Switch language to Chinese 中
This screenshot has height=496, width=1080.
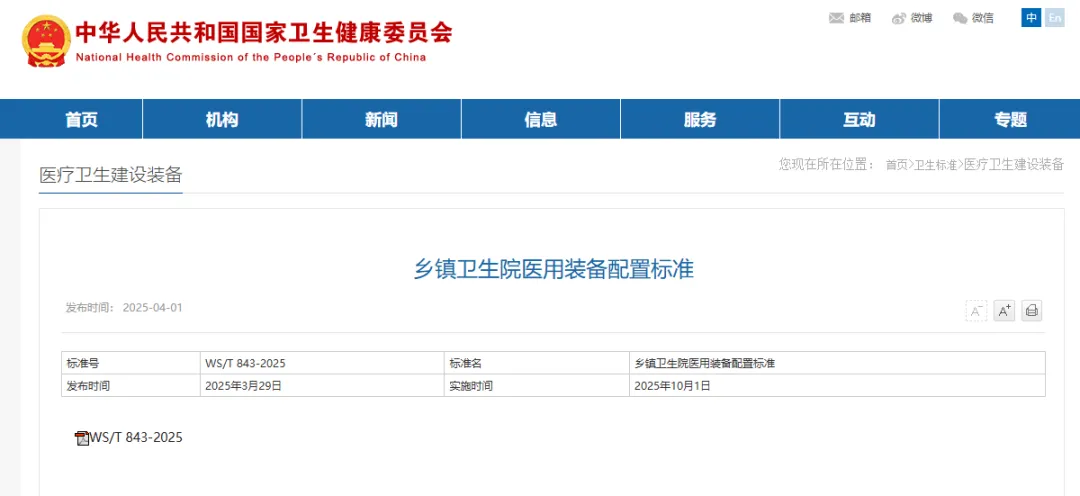click(1031, 17)
